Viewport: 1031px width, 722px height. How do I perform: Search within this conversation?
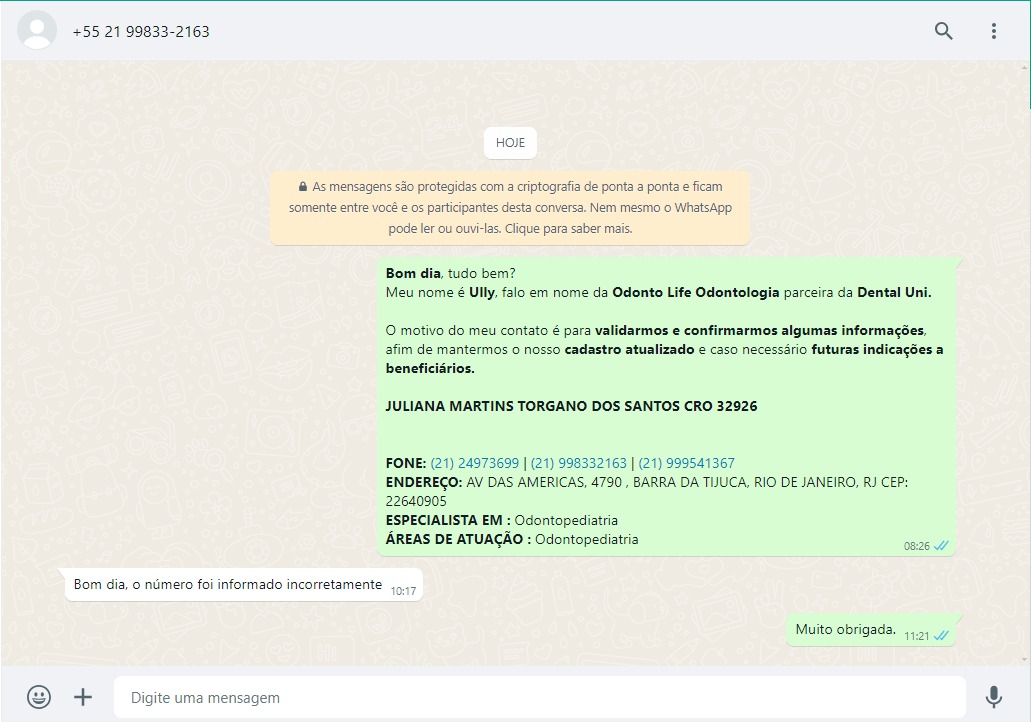point(944,31)
